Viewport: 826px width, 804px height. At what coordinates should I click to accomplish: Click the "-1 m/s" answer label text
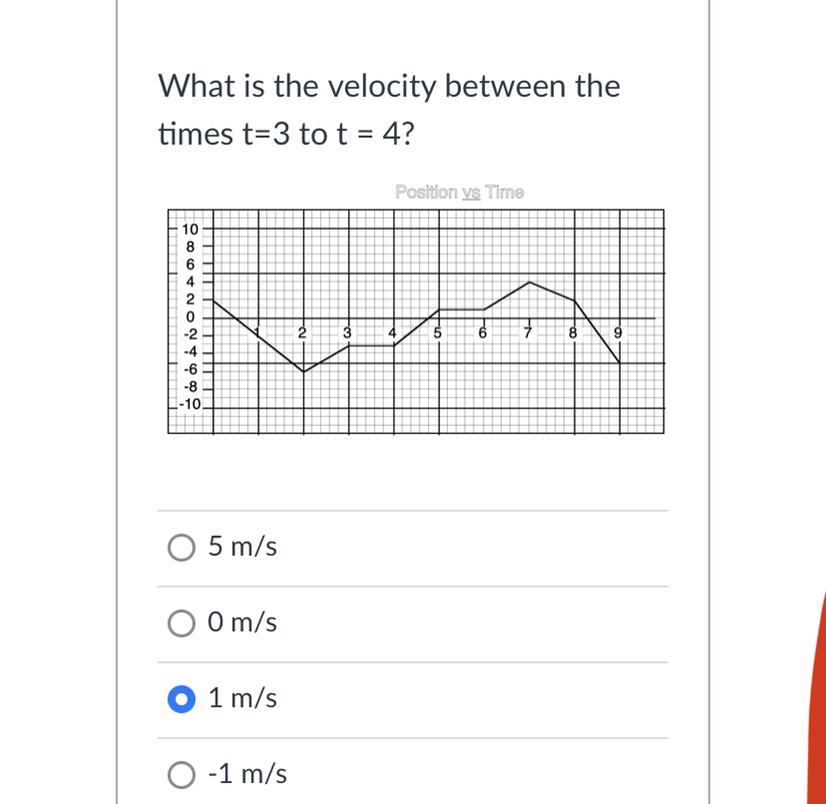click(247, 774)
